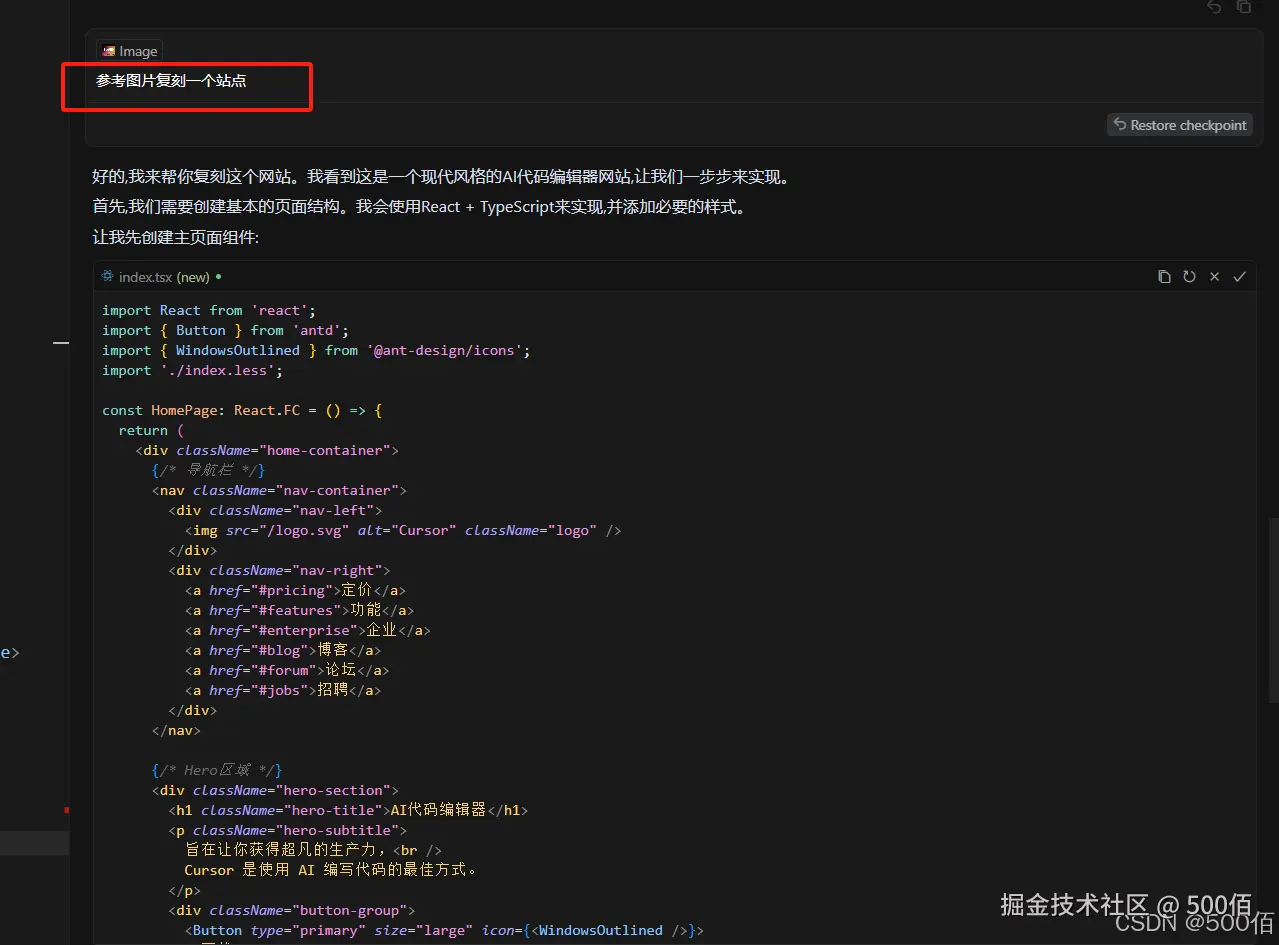Click the chat panel vertical scrollbar
This screenshot has height=945, width=1279.
click(1273, 608)
